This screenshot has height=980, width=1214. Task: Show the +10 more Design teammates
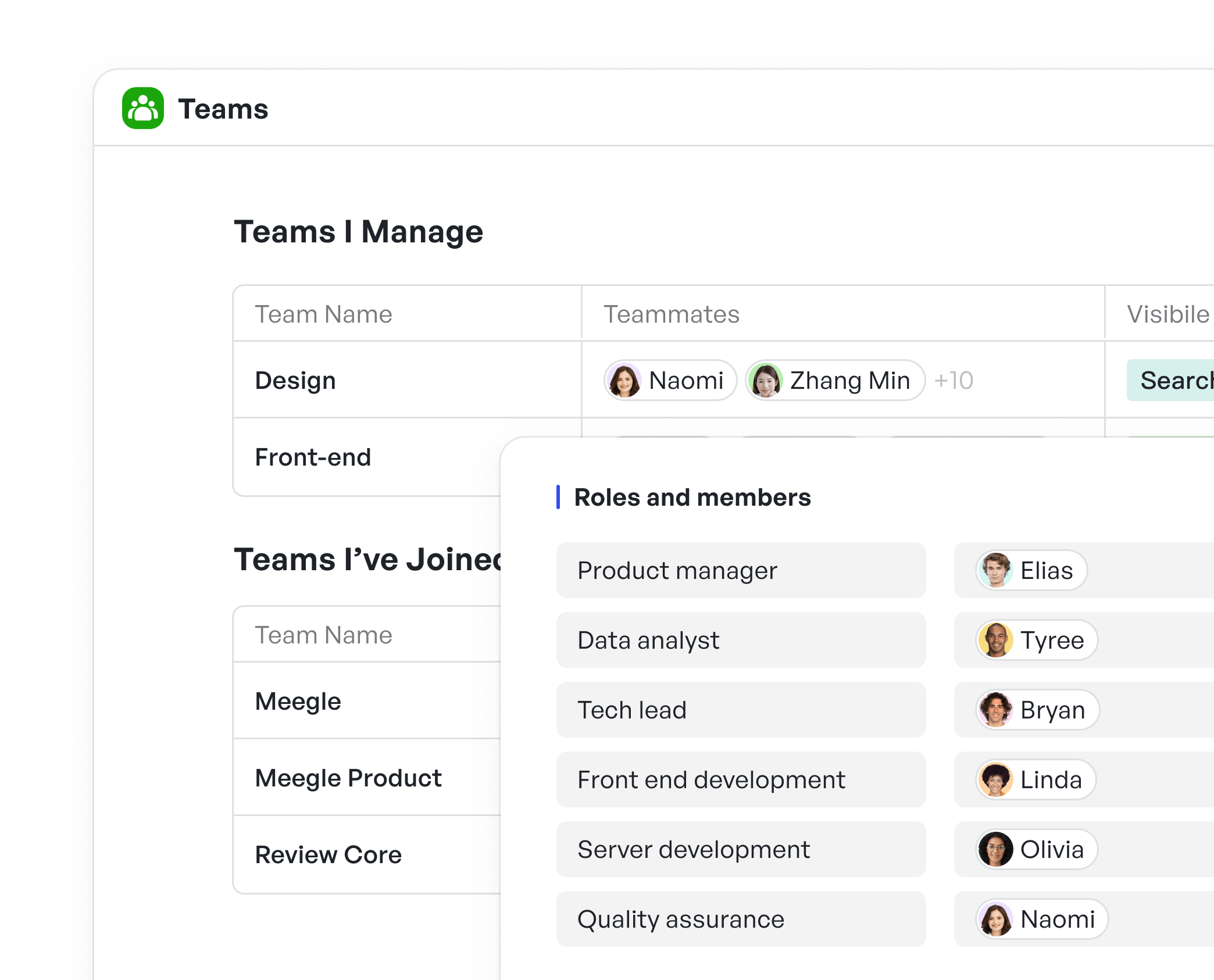click(954, 381)
